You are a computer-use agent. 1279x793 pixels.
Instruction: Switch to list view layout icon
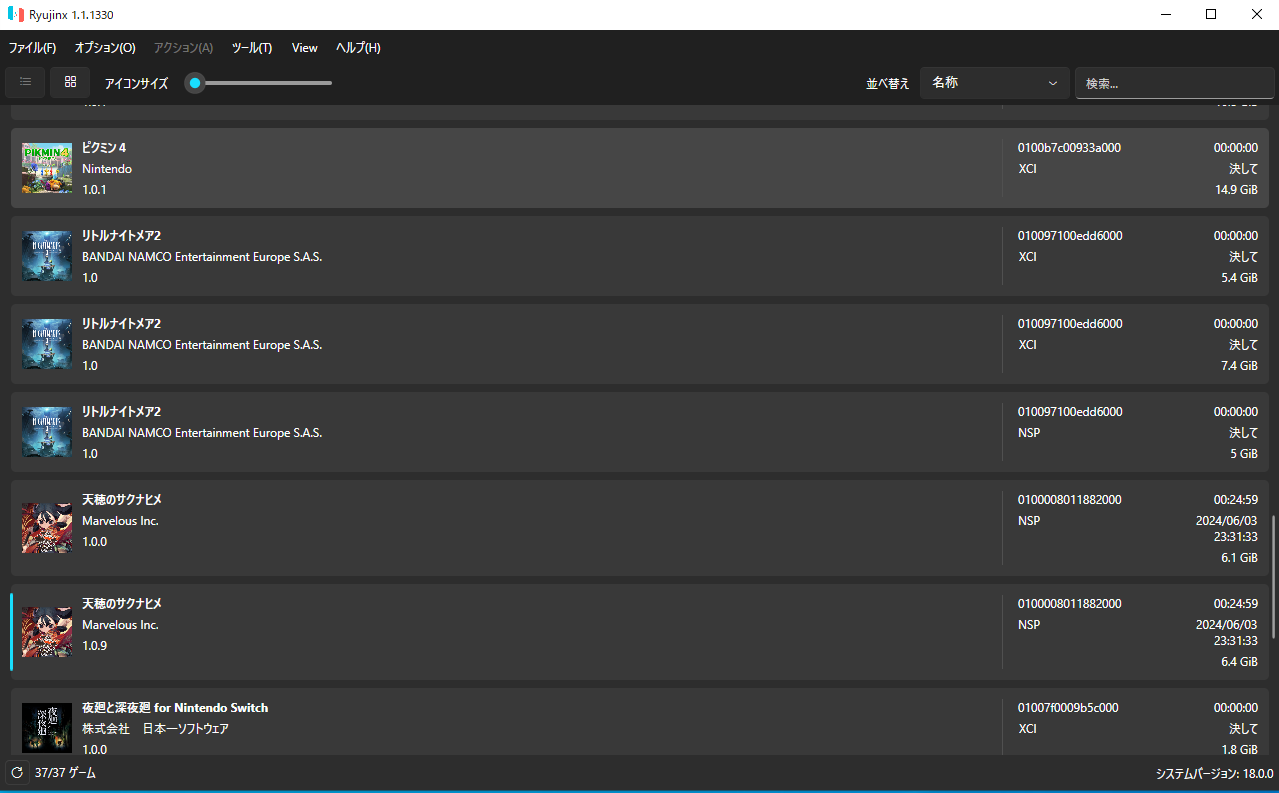click(25, 82)
